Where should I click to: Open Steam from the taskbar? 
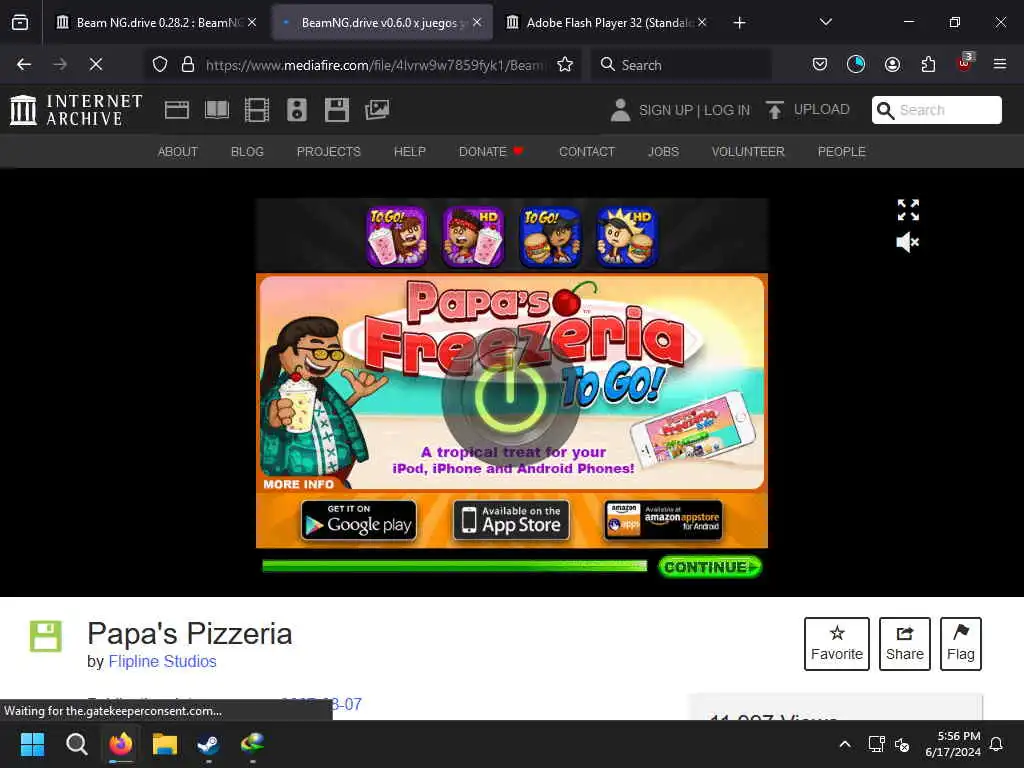coord(208,744)
